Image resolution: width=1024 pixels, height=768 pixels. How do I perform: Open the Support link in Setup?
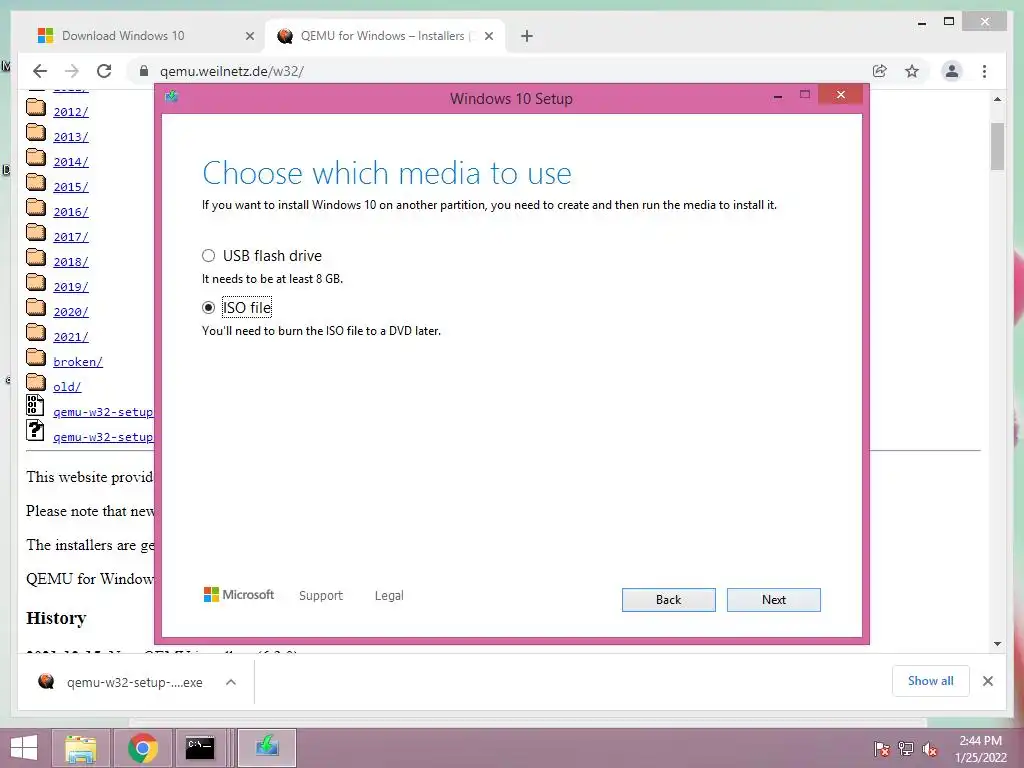pos(321,596)
